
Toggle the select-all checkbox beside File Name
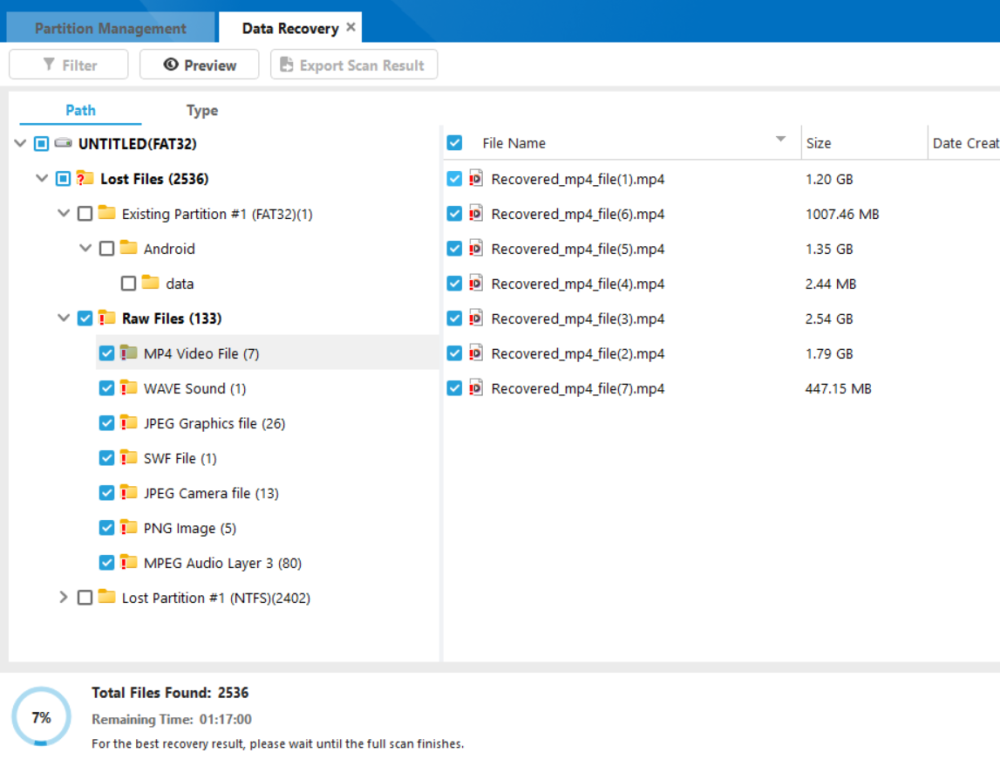[455, 143]
